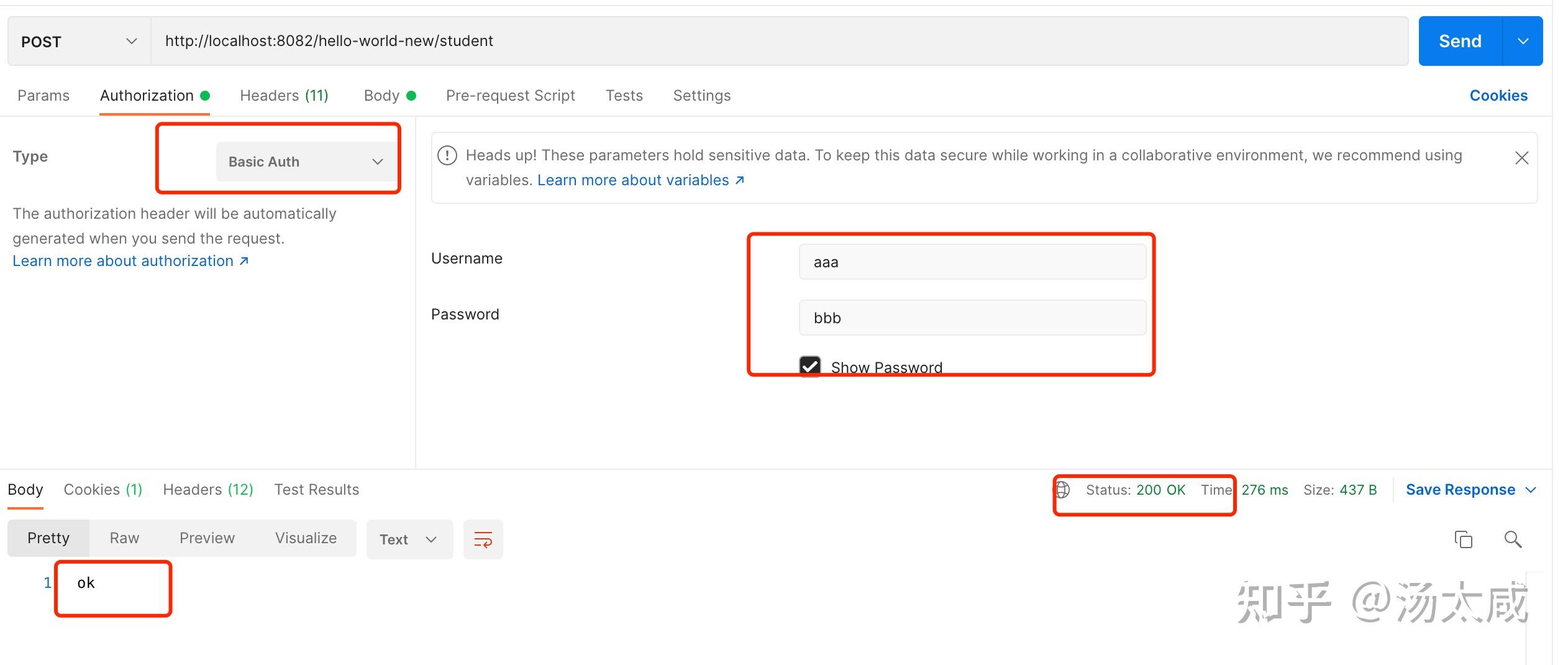Click the Username input field
Viewport: 1568px width, 665px height.
click(x=972, y=262)
